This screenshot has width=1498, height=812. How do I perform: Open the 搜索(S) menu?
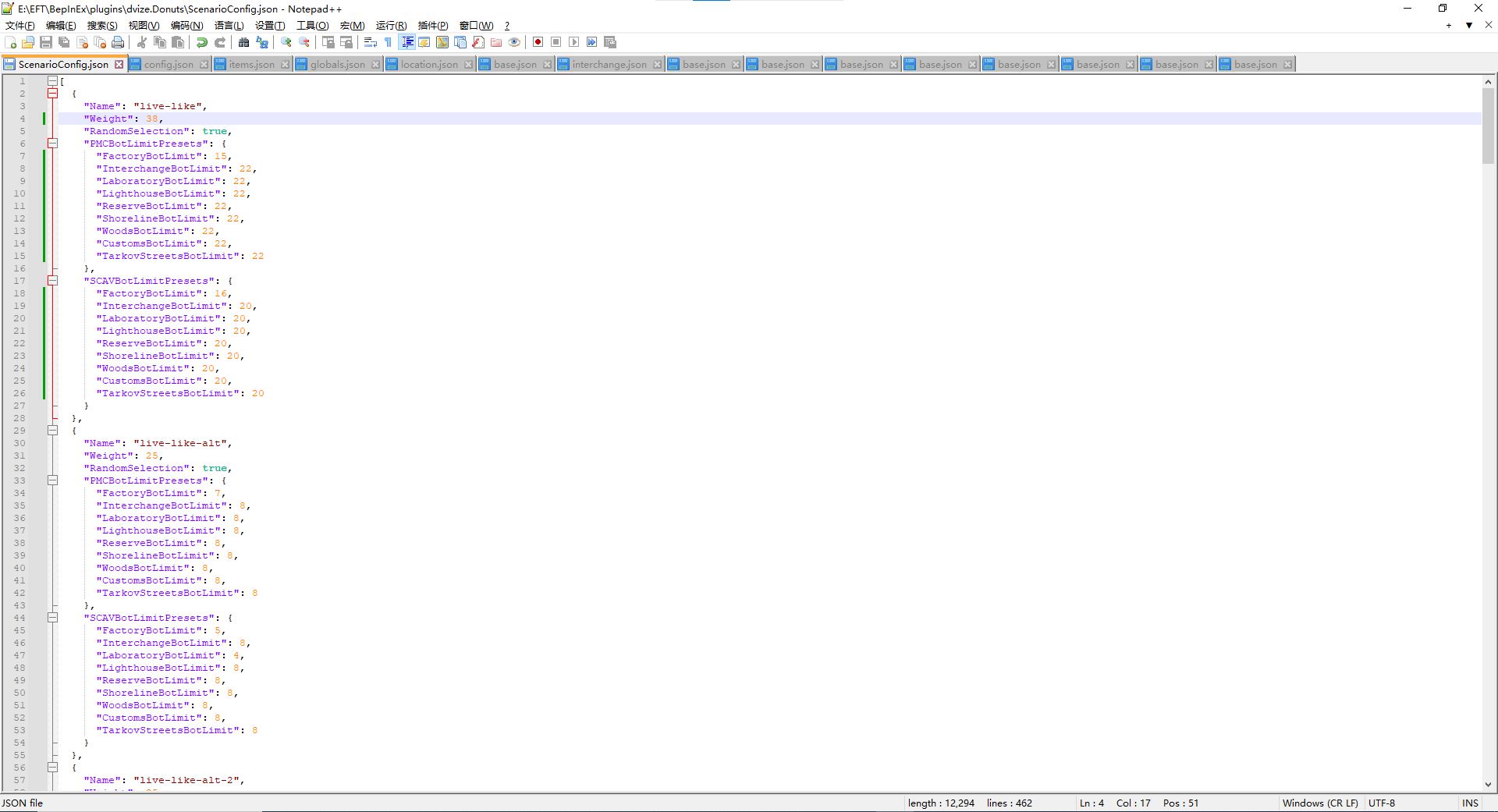(102, 26)
